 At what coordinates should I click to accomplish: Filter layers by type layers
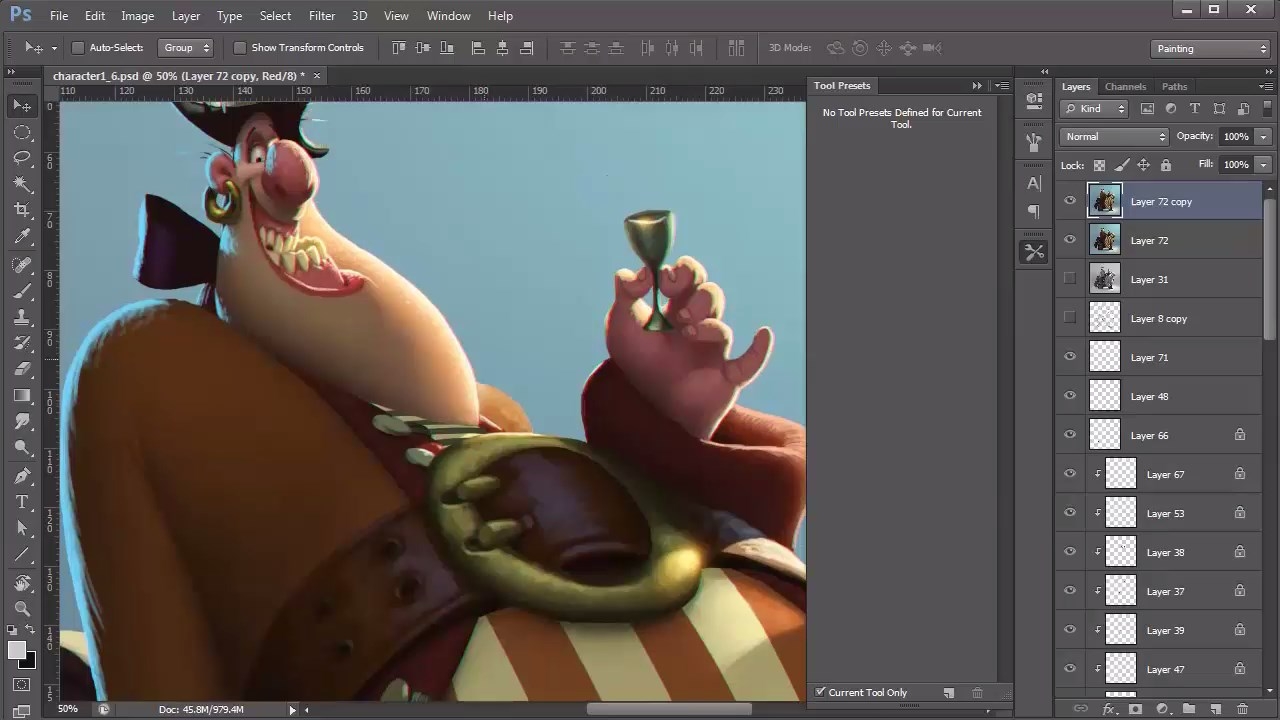click(1195, 109)
